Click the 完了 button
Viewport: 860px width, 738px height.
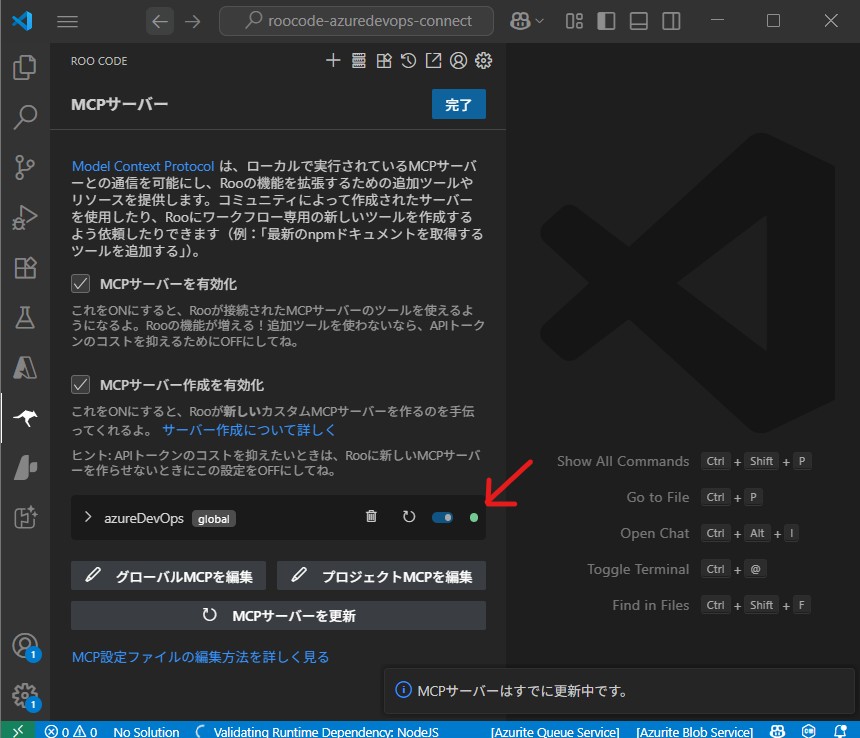pos(459,104)
